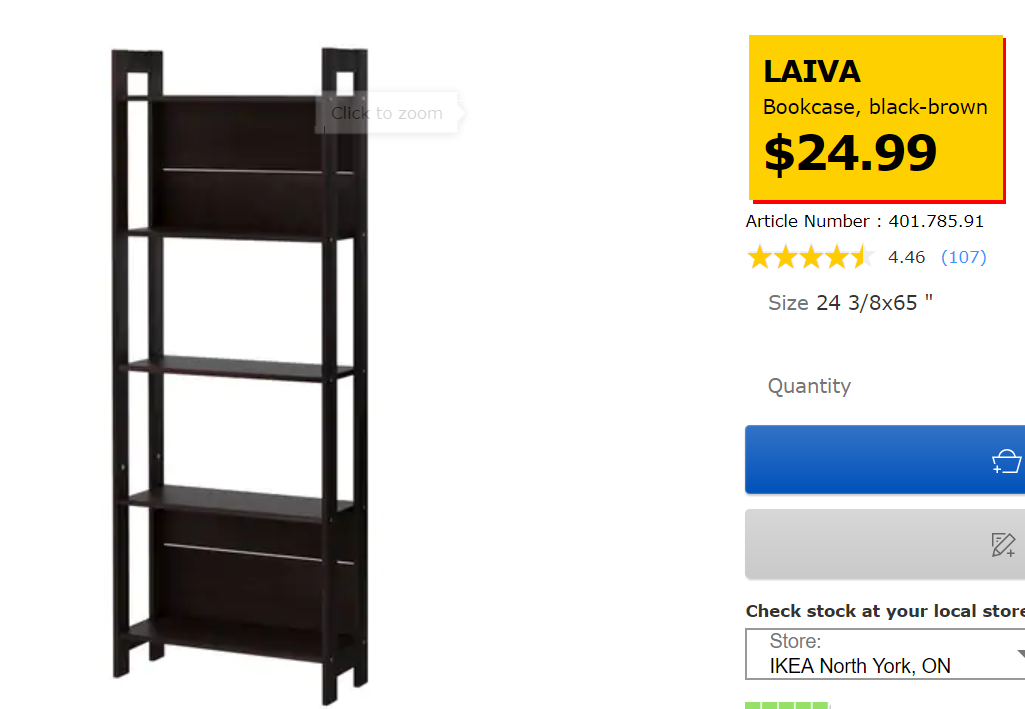1025x709 pixels.
Task: Click the shopping basket add-to-cart icon
Action: [1007, 461]
